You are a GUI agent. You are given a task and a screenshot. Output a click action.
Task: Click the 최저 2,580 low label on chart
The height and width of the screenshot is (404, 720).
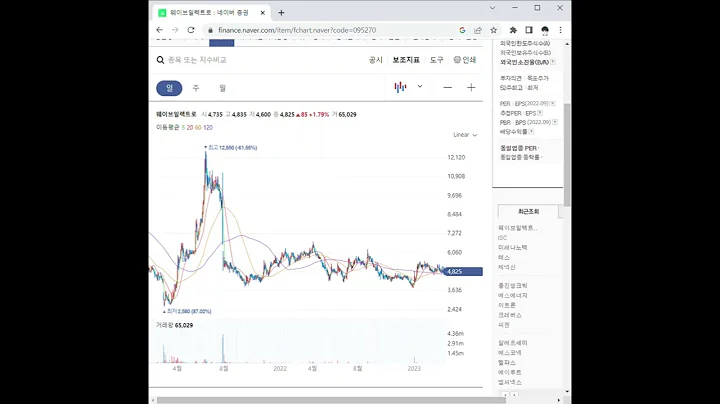[x=189, y=311]
